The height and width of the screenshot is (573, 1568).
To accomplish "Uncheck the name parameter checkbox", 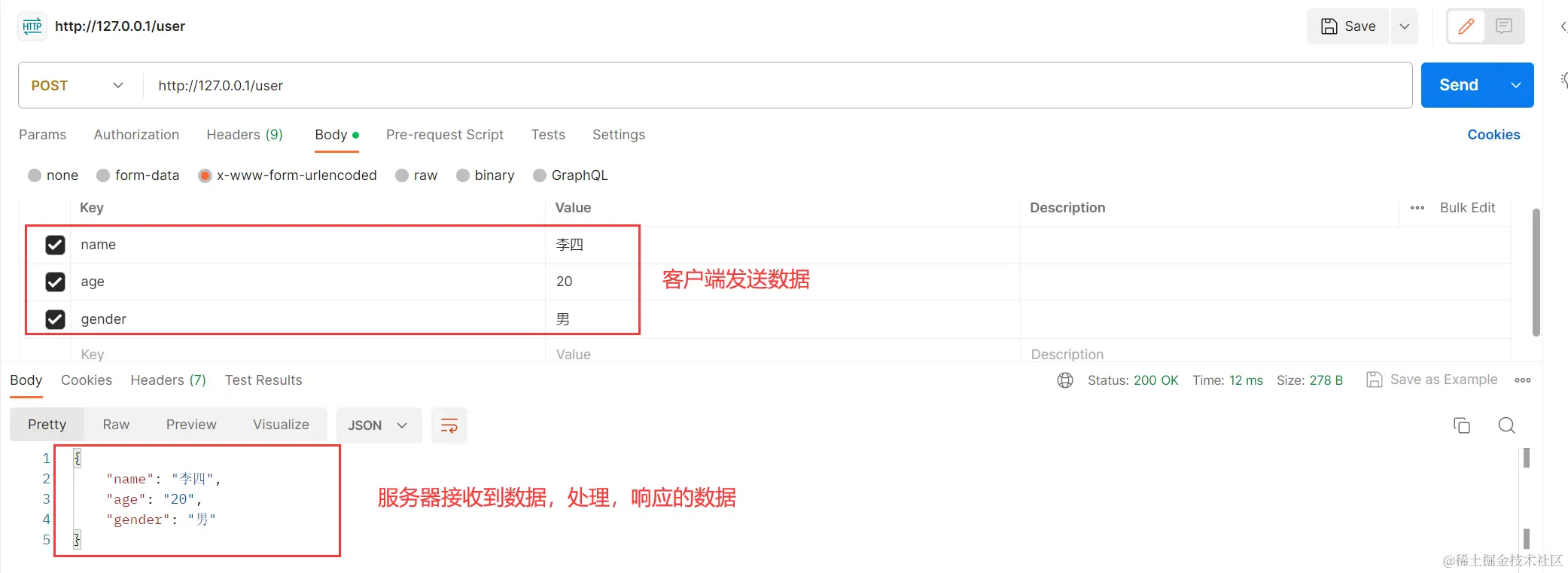I will tap(55, 245).
